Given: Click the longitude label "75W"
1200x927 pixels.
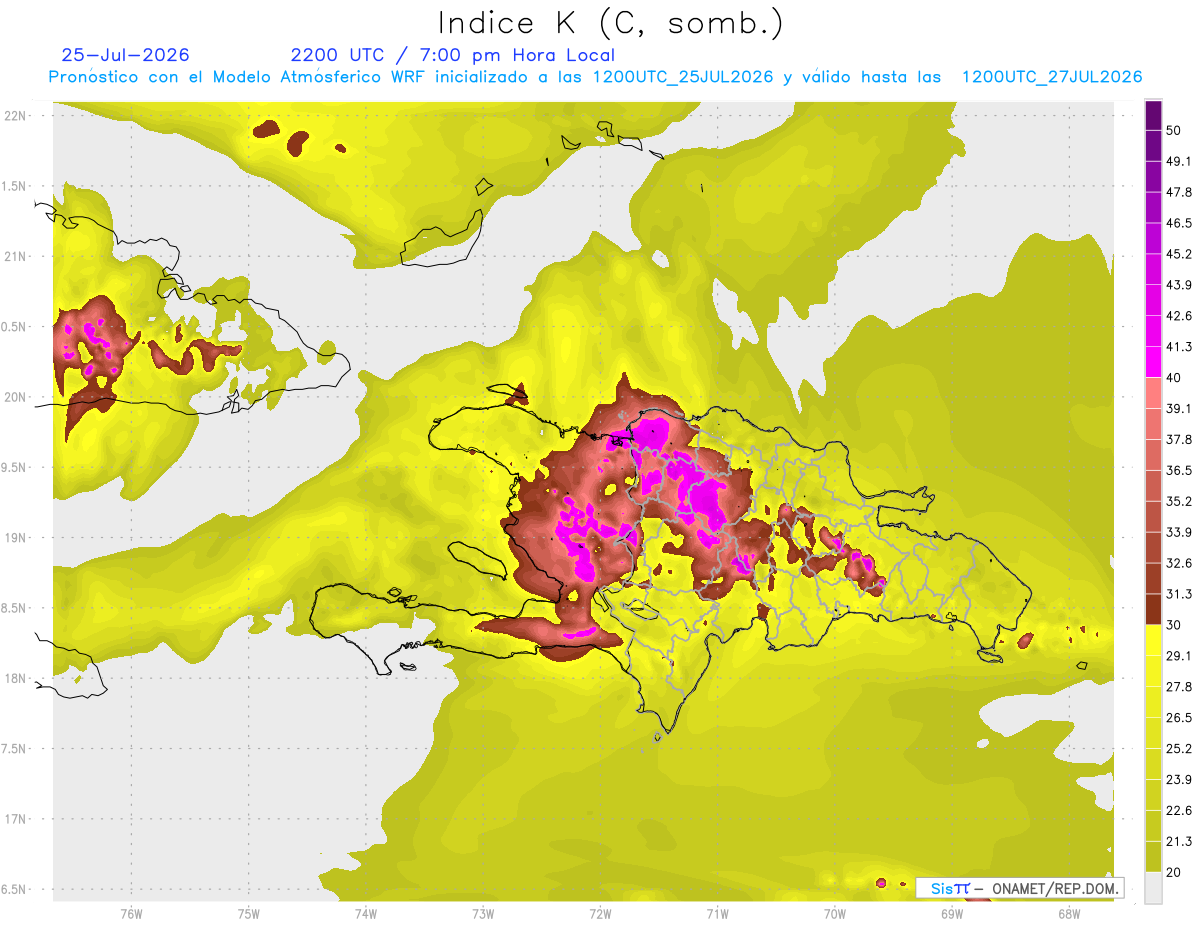Looking at the screenshot, I should (x=249, y=914).
